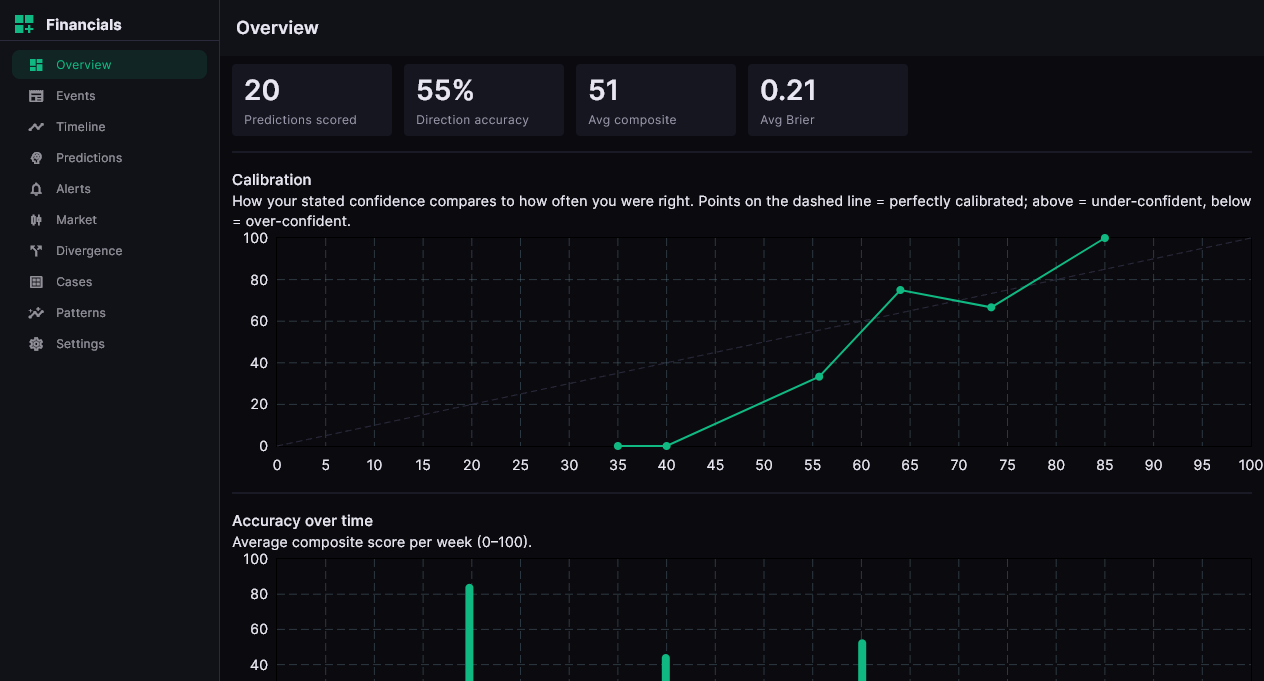The image size is (1264, 681).
Task: Click the Alerts bell icon
Action: [36, 189]
